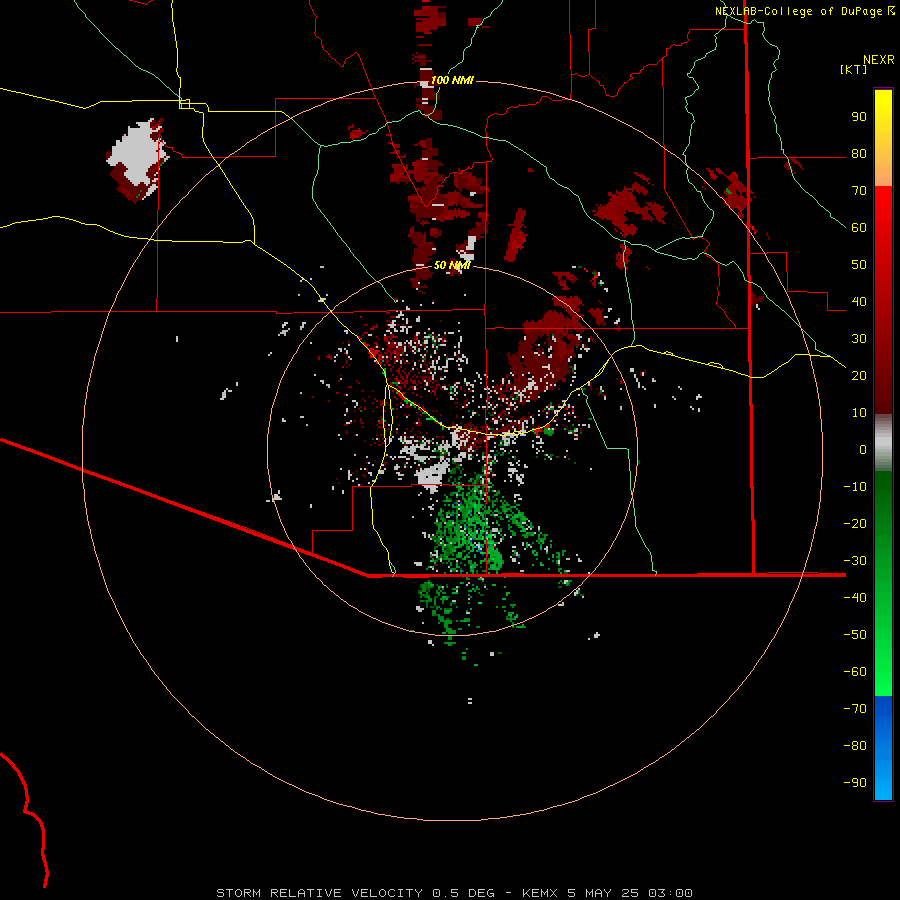This screenshot has width=900, height=900.
Task: Click the -10 value on the velocity scale
Action: 855,487
